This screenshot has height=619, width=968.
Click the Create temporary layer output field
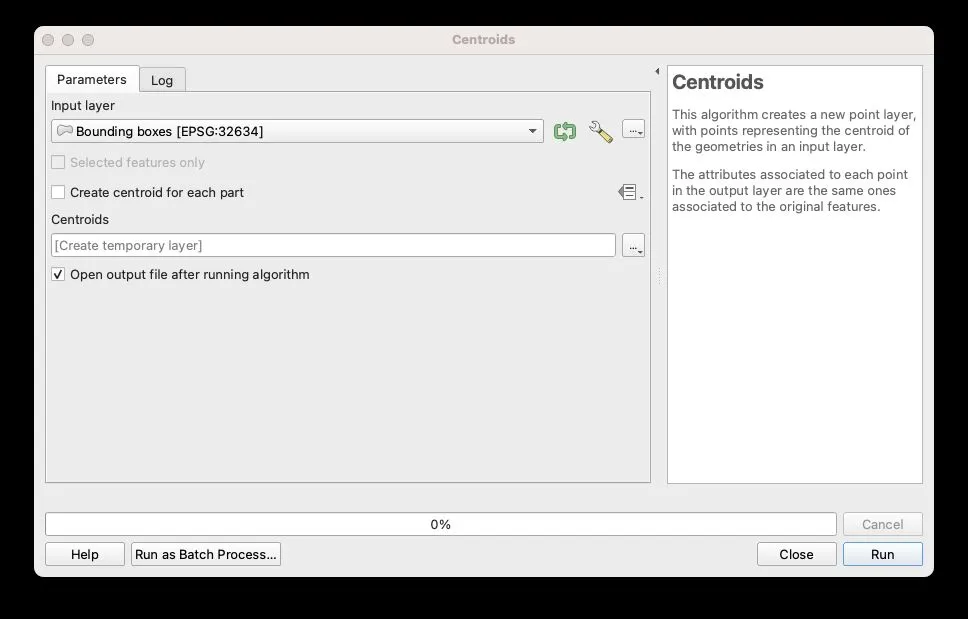pyautogui.click(x=333, y=245)
